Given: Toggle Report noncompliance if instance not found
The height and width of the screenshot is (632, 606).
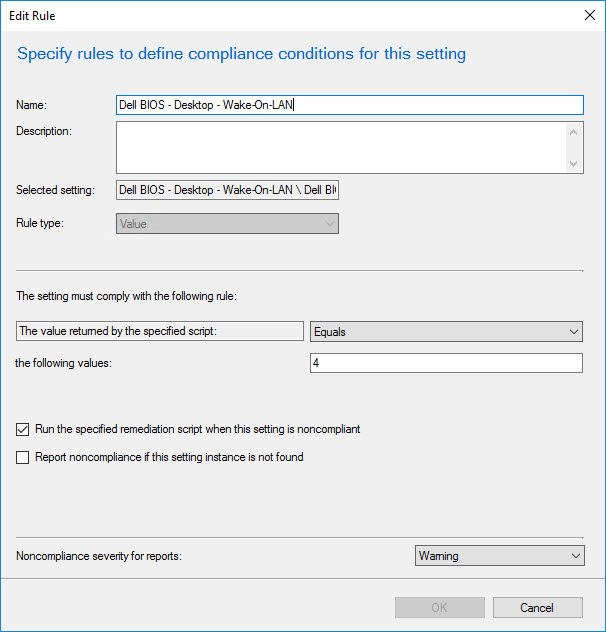Looking at the screenshot, I should click(x=23, y=458).
